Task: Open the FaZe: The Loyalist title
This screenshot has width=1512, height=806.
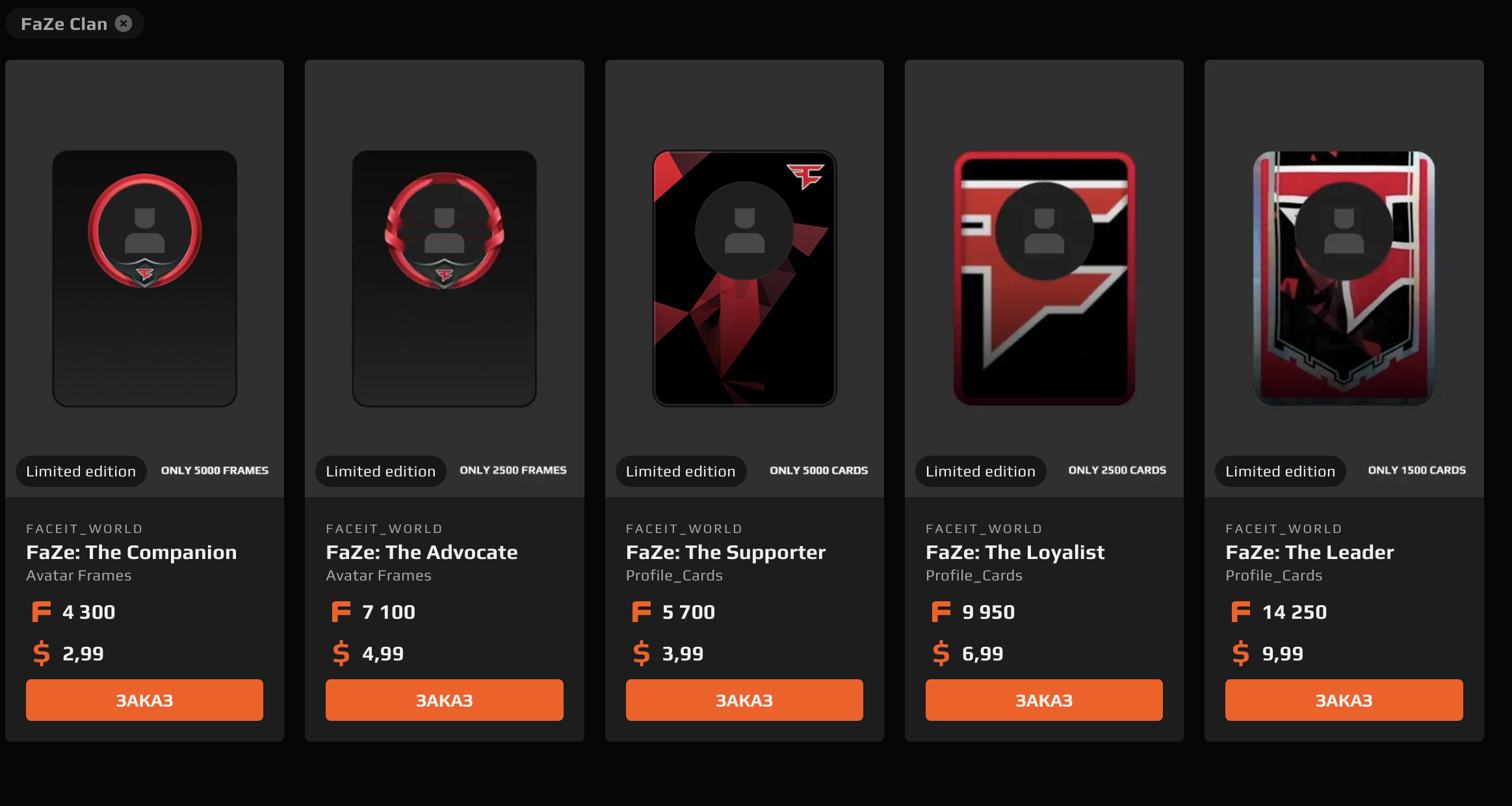Action: (1015, 552)
